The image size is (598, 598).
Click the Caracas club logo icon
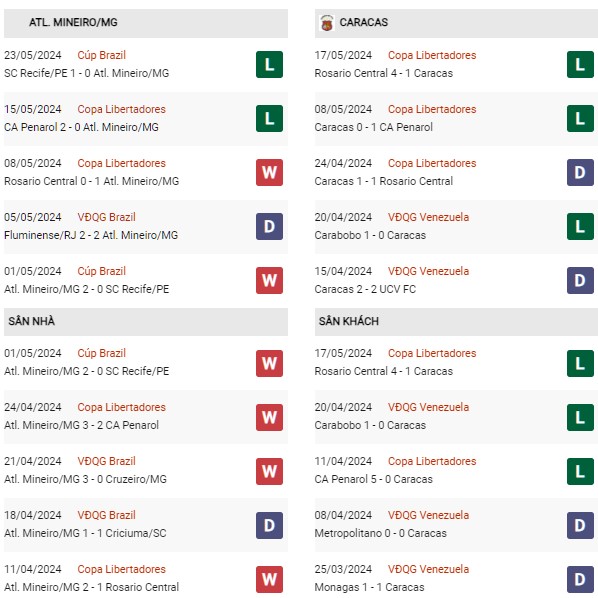coord(327,23)
